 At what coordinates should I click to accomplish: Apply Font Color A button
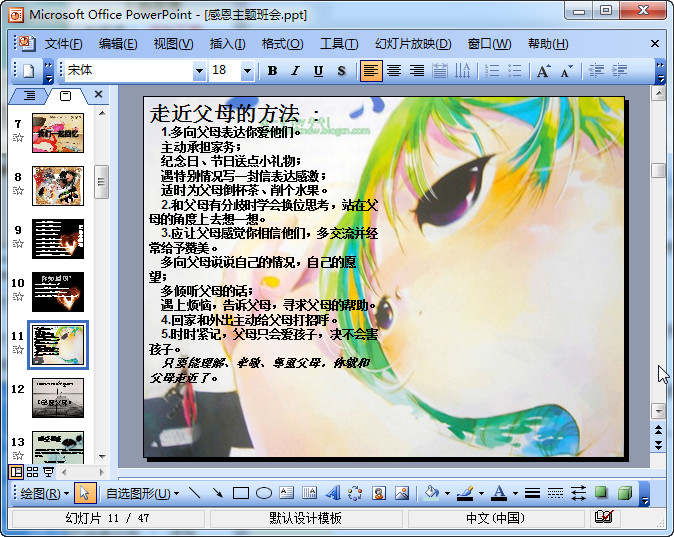pos(499,493)
